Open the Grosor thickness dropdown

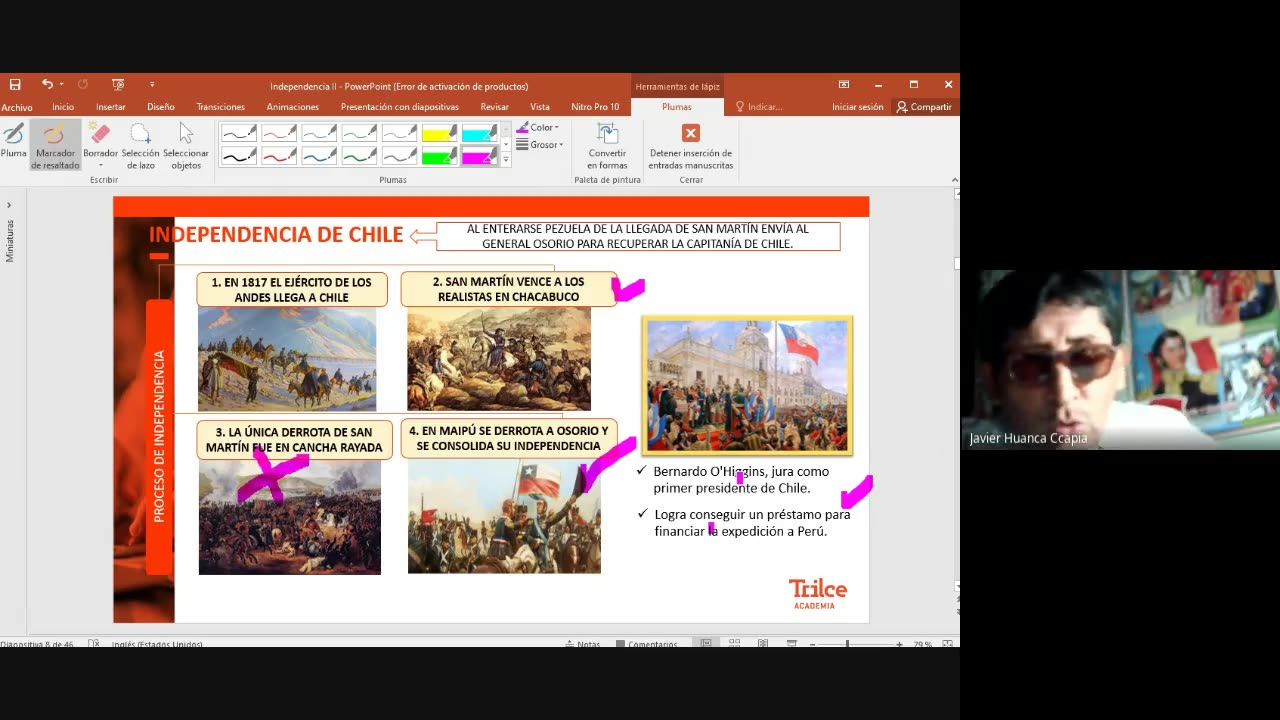pos(540,145)
